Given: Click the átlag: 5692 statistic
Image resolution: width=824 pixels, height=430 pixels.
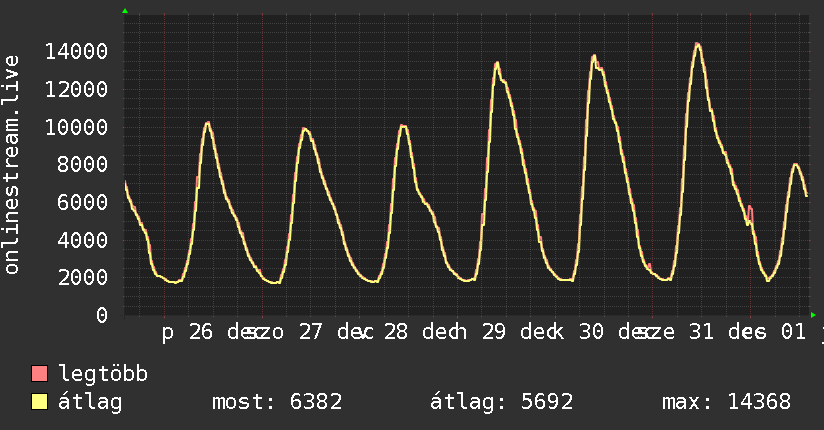Looking at the screenshot, I should point(501,402).
